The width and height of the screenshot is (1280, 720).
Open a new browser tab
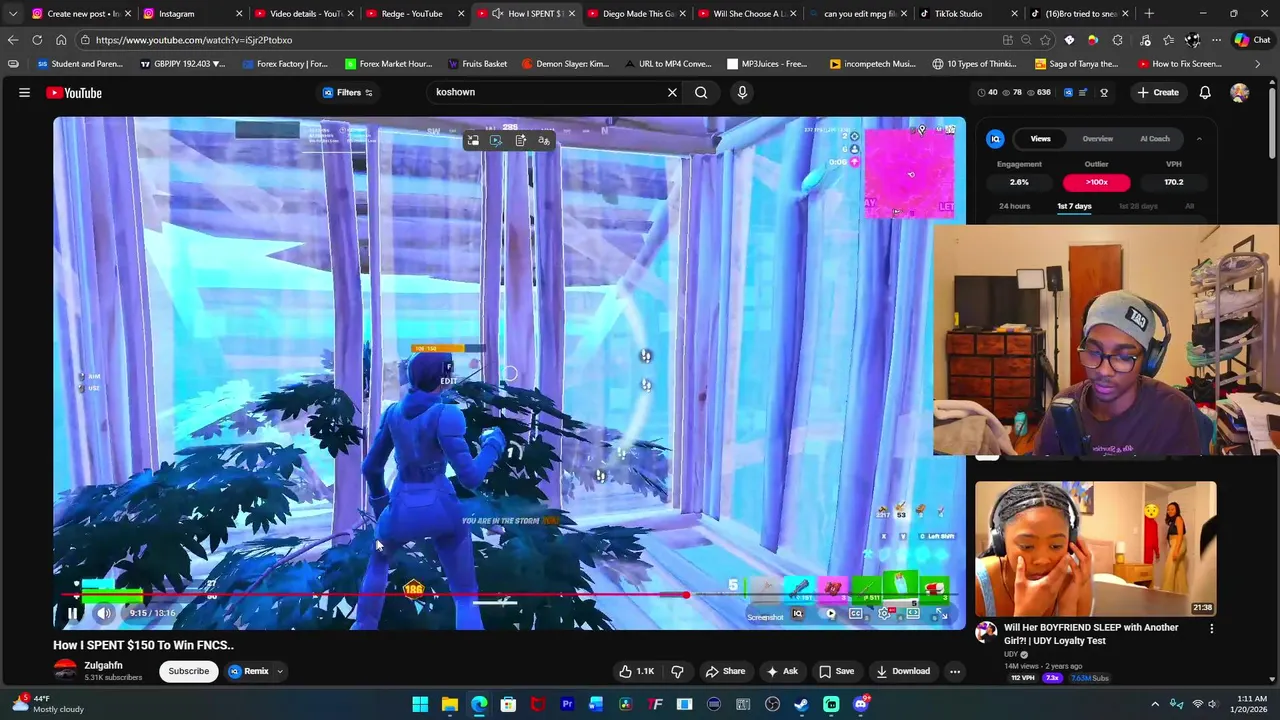point(1149,14)
